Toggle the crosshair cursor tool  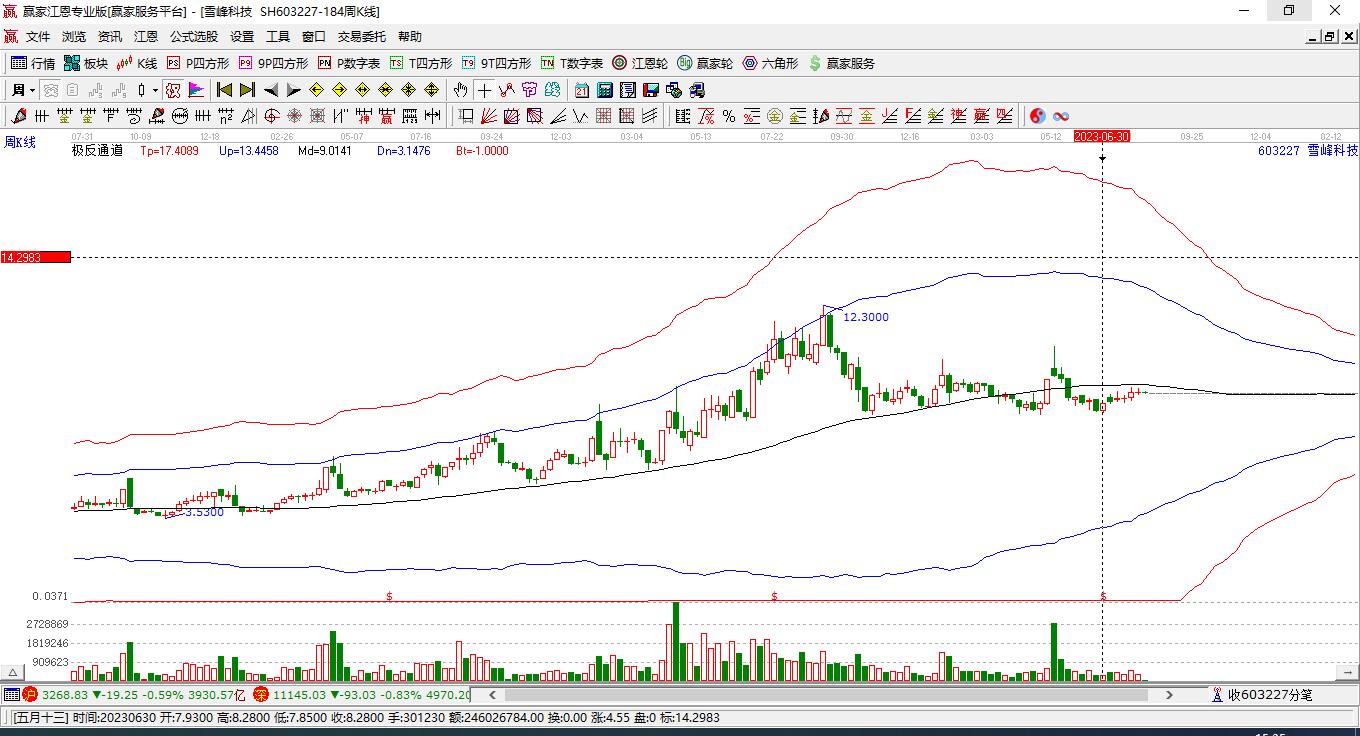tap(484, 90)
